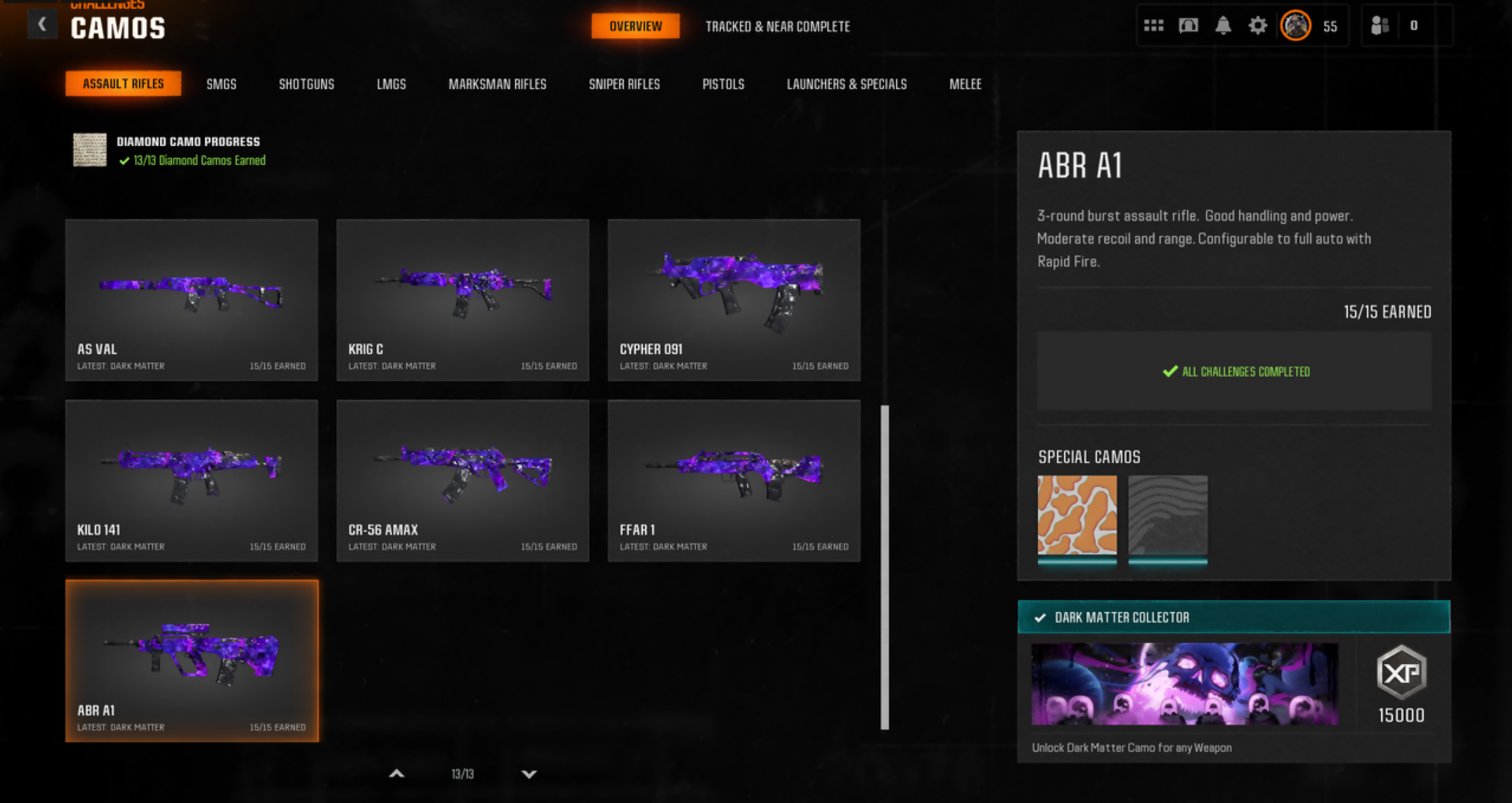Open the settings gear icon

click(x=1257, y=26)
